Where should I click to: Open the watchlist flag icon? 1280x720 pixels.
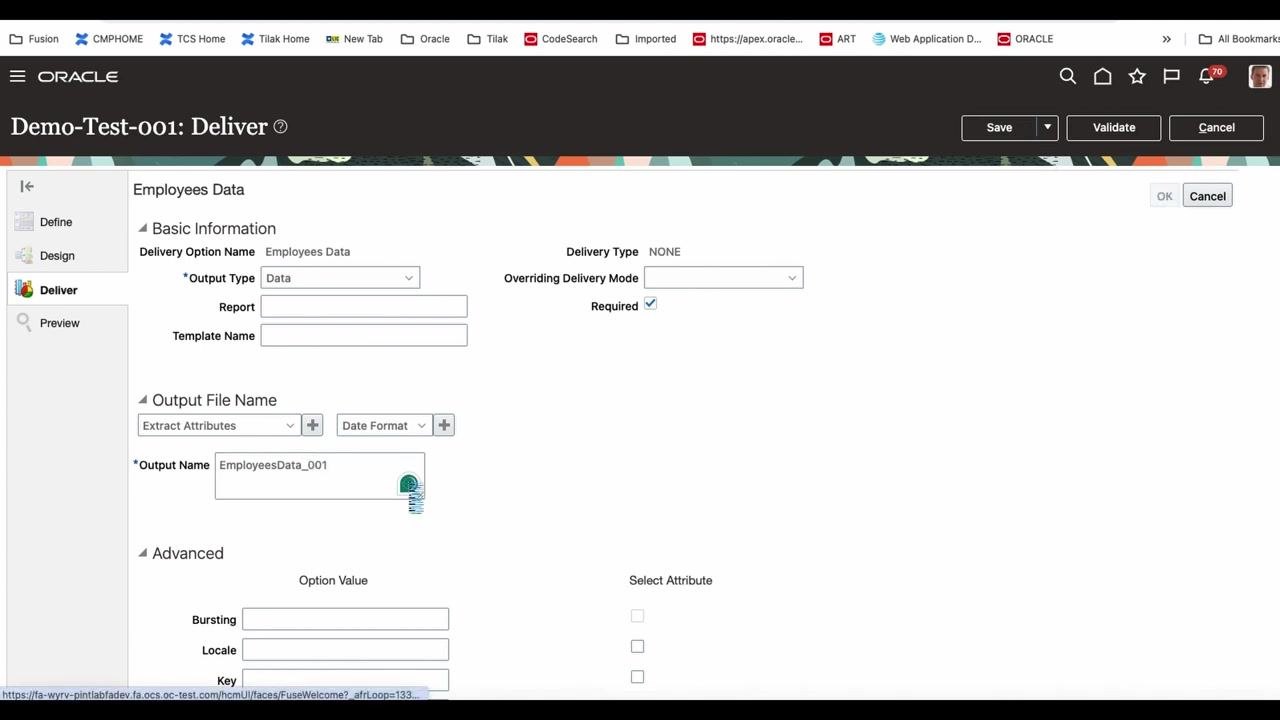[x=1171, y=76]
